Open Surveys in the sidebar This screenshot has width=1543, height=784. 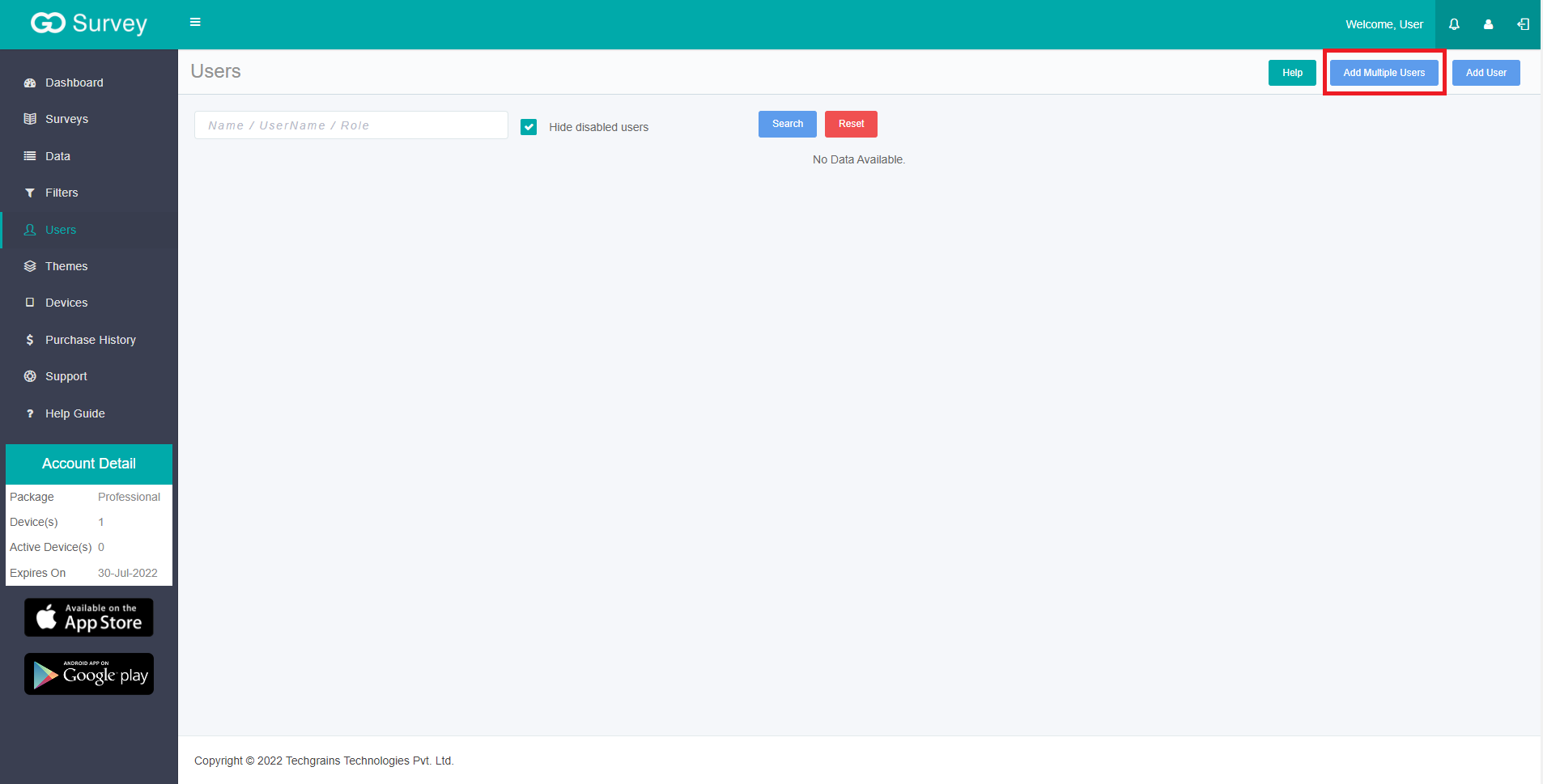pos(66,119)
